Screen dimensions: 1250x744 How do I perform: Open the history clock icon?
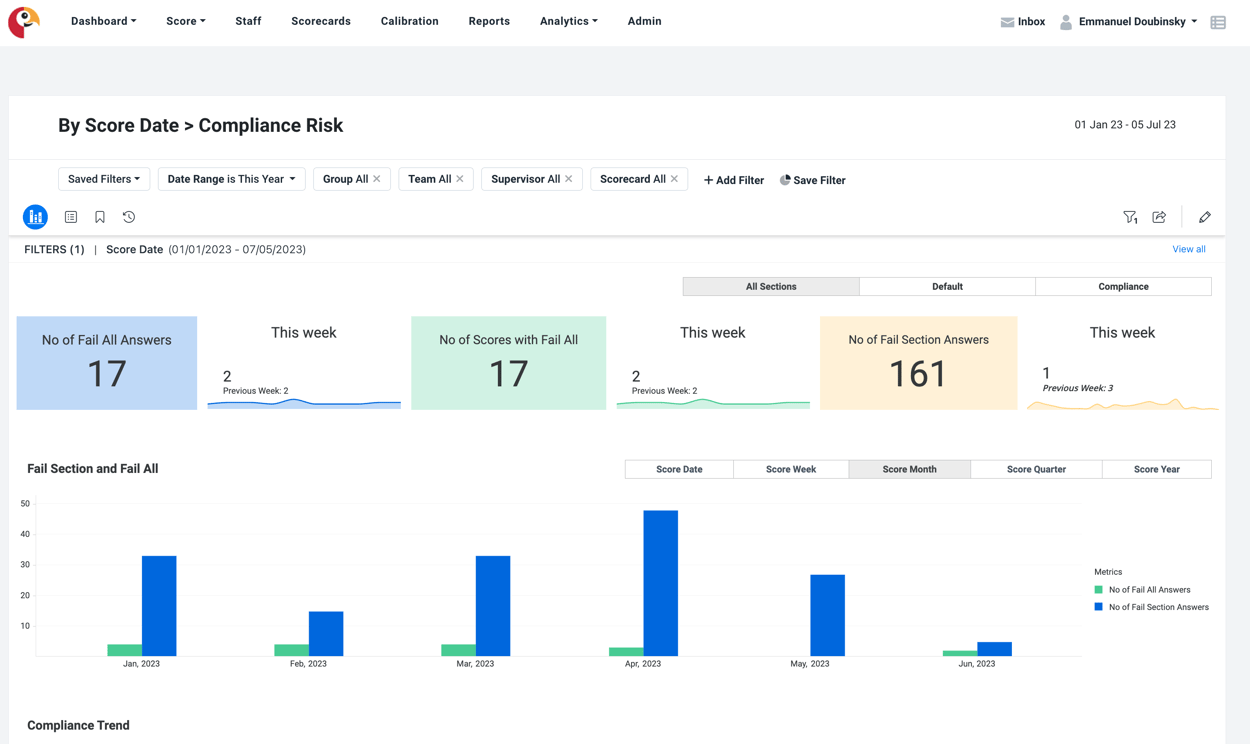coord(129,217)
